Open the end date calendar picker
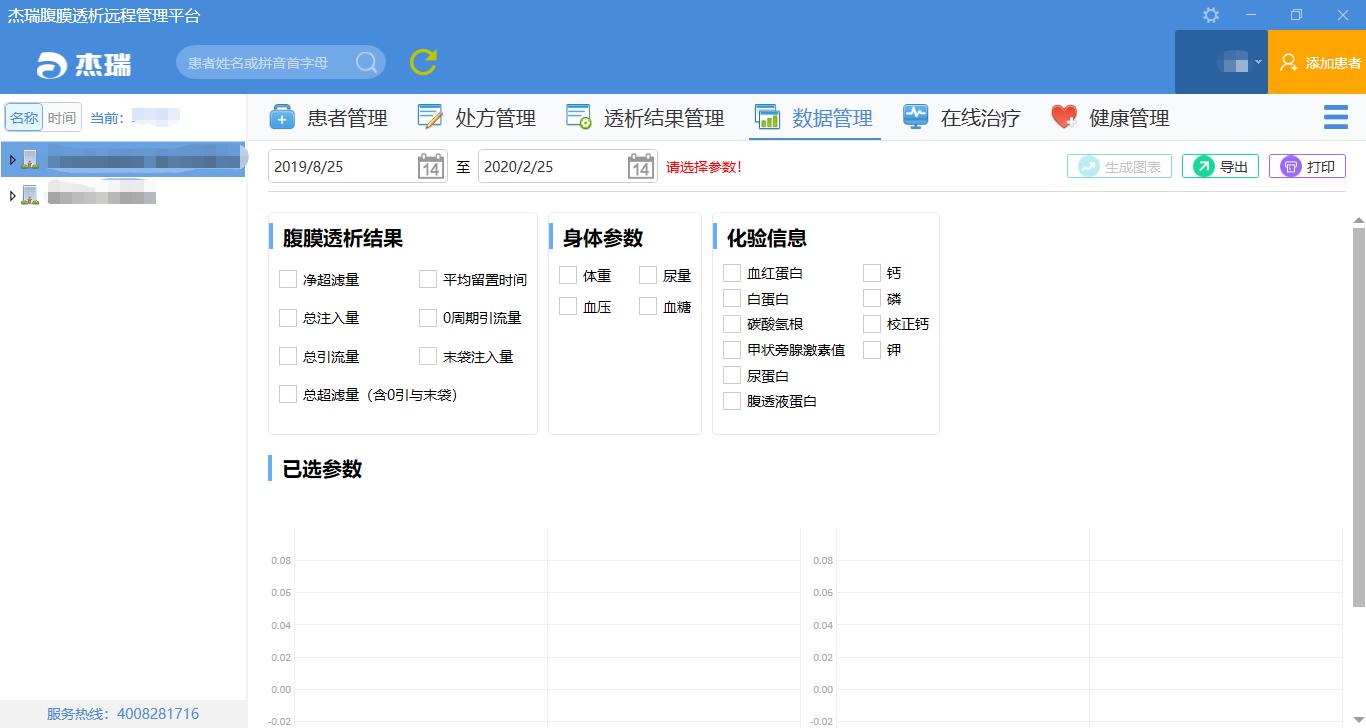Viewport: 1366px width, 728px height. coord(640,167)
